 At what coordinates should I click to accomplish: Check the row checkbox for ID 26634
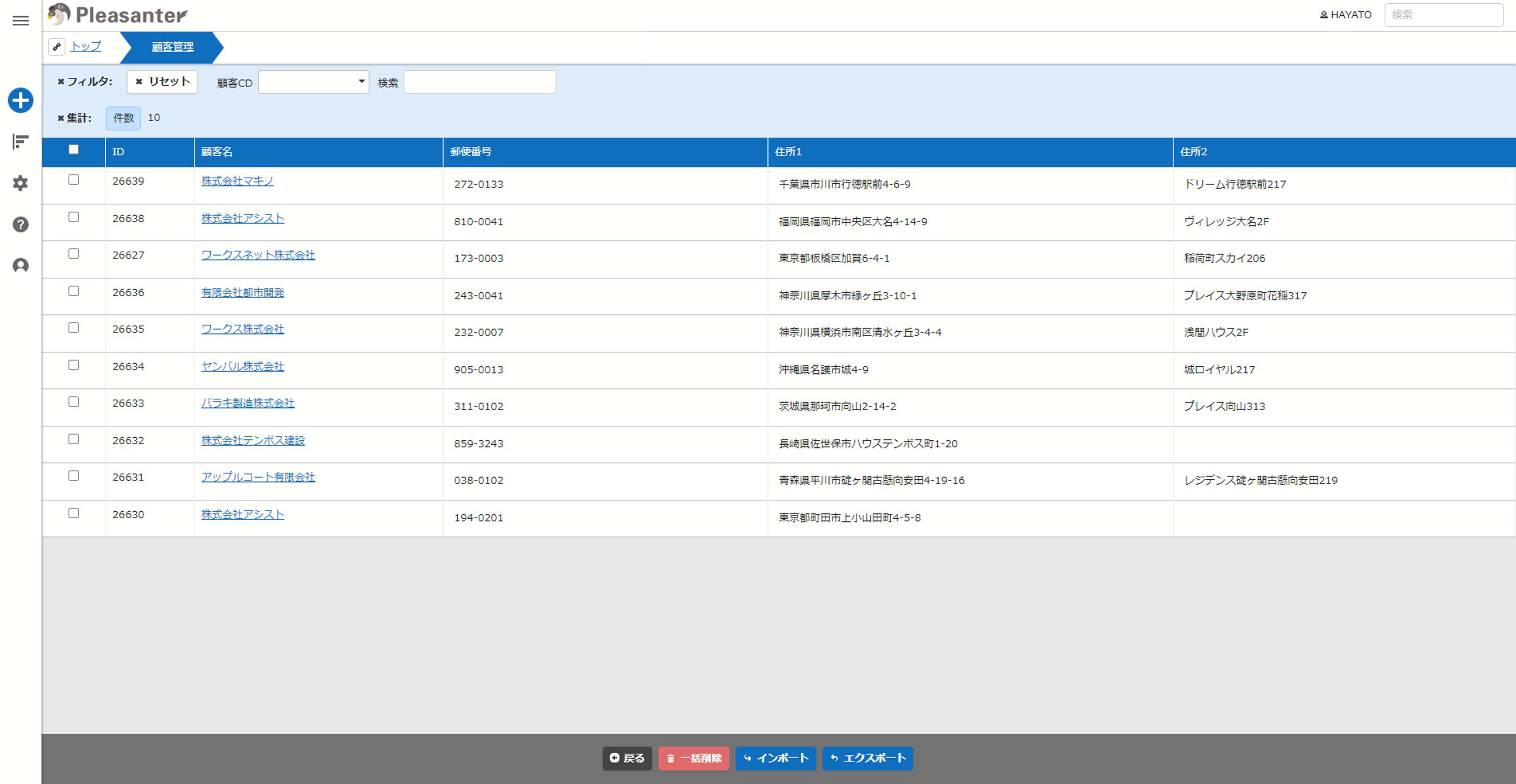click(74, 365)
